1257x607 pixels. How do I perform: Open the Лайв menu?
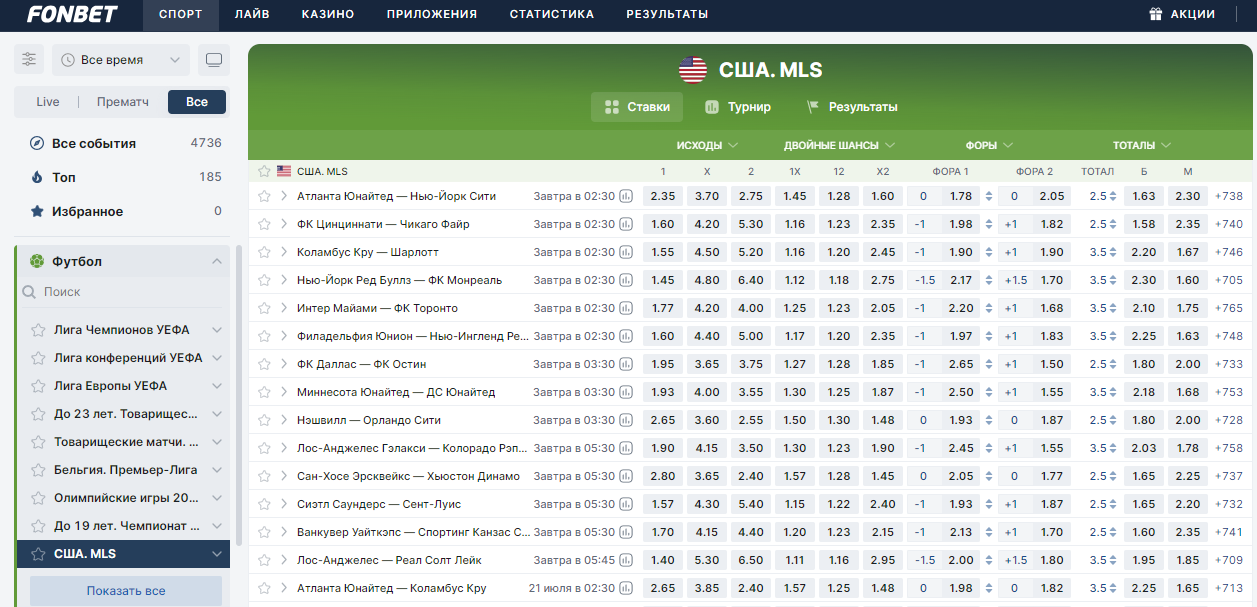point(252,14)
